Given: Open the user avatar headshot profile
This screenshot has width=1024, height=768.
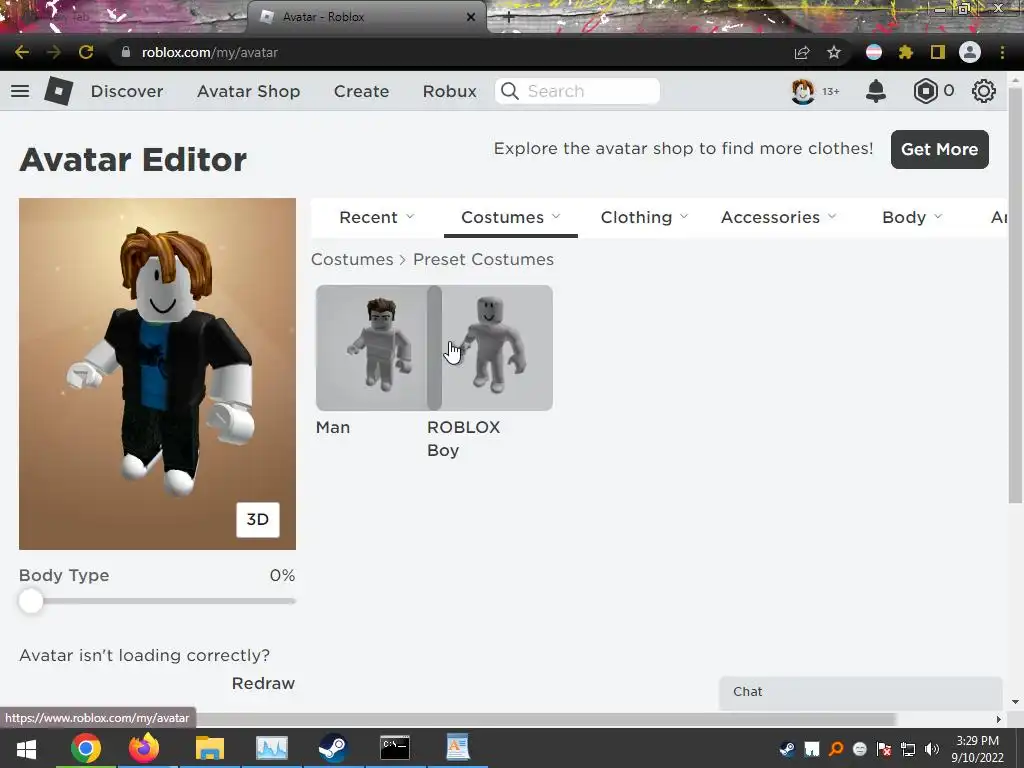Looking at the screenshot, I should (x=803, y=91).
